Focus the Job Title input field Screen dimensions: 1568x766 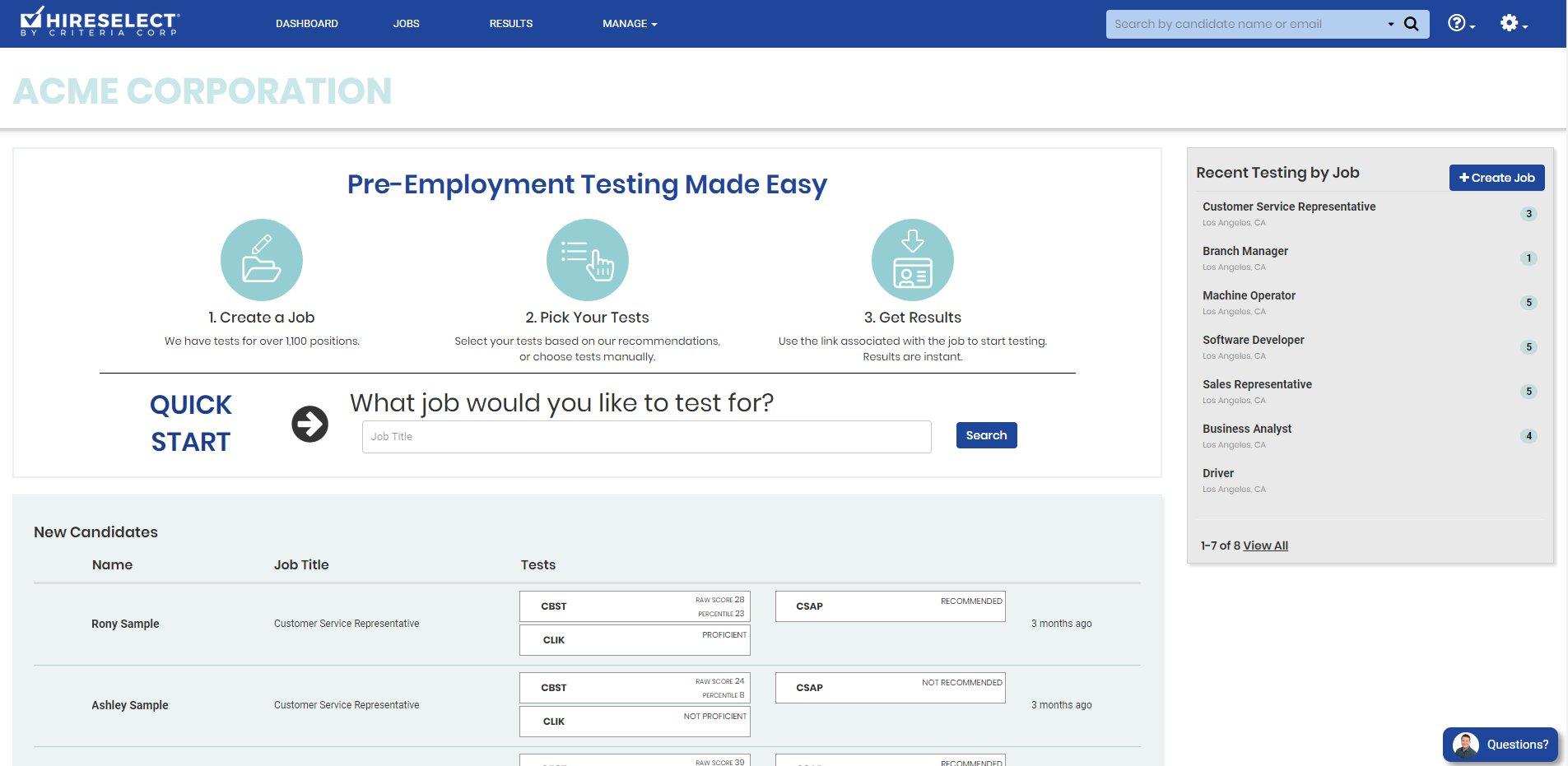pos(646,437)
